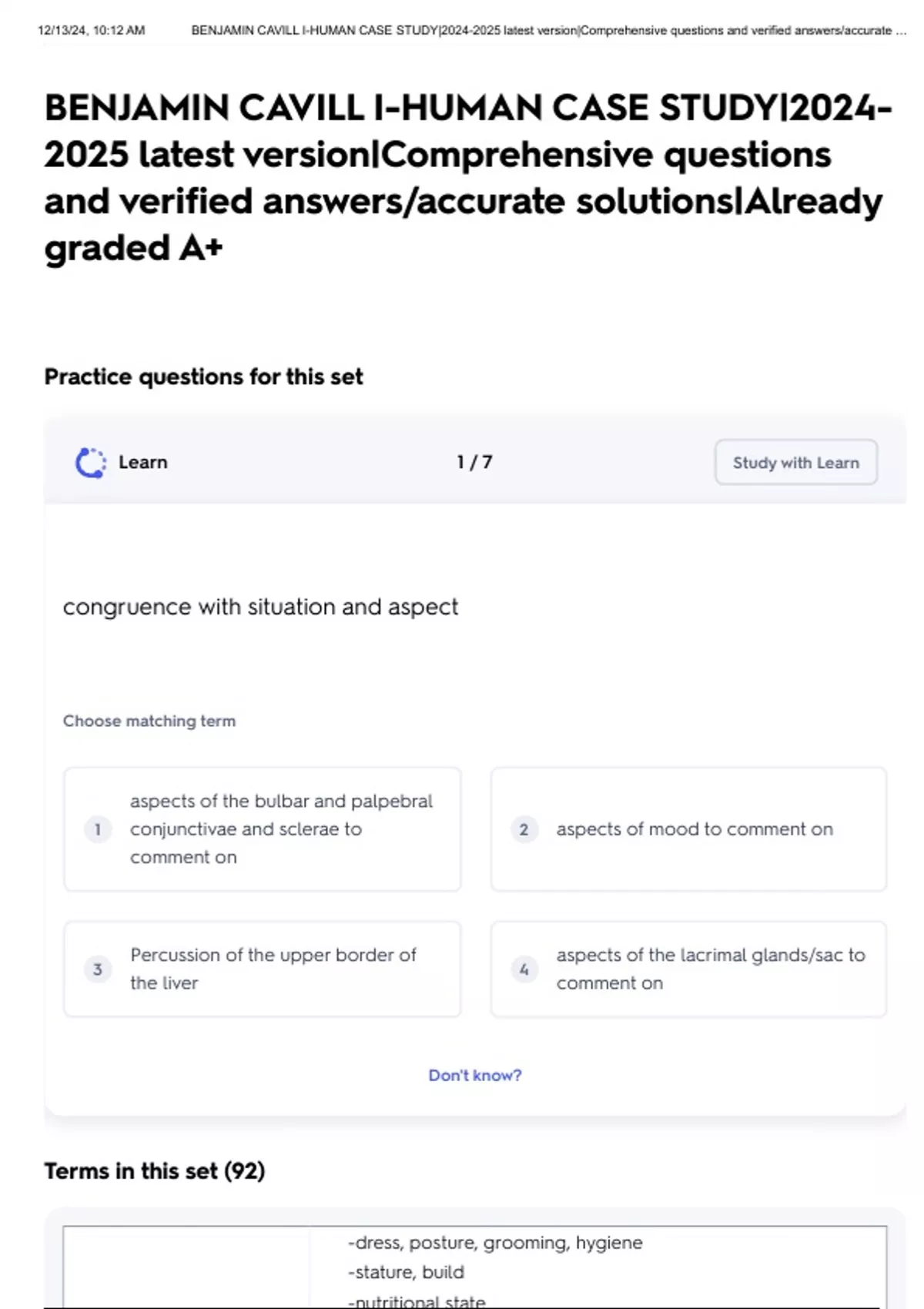Click the 12/13/24 timestamp in header
The width and height of the screenshot is (924, 1309).
click(x=91, y=31)
